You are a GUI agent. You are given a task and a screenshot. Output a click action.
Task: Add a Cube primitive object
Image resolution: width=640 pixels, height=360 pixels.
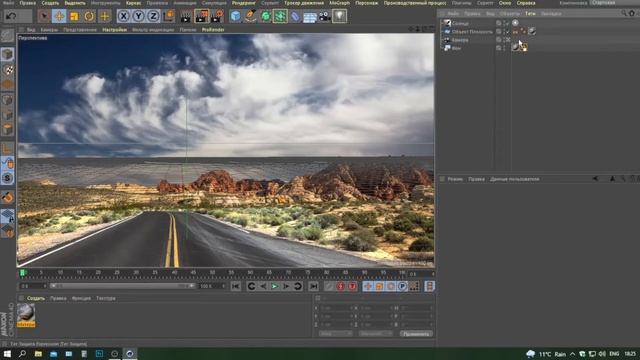[x=236, y=16]
